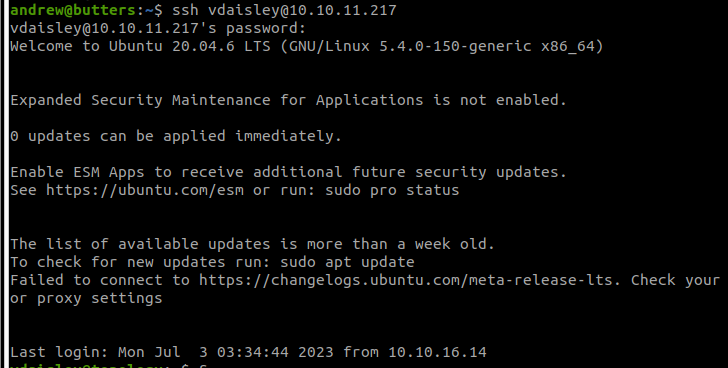Click the white left window border
Viewport: 728px width, 368px height.
tap(4, 184)
